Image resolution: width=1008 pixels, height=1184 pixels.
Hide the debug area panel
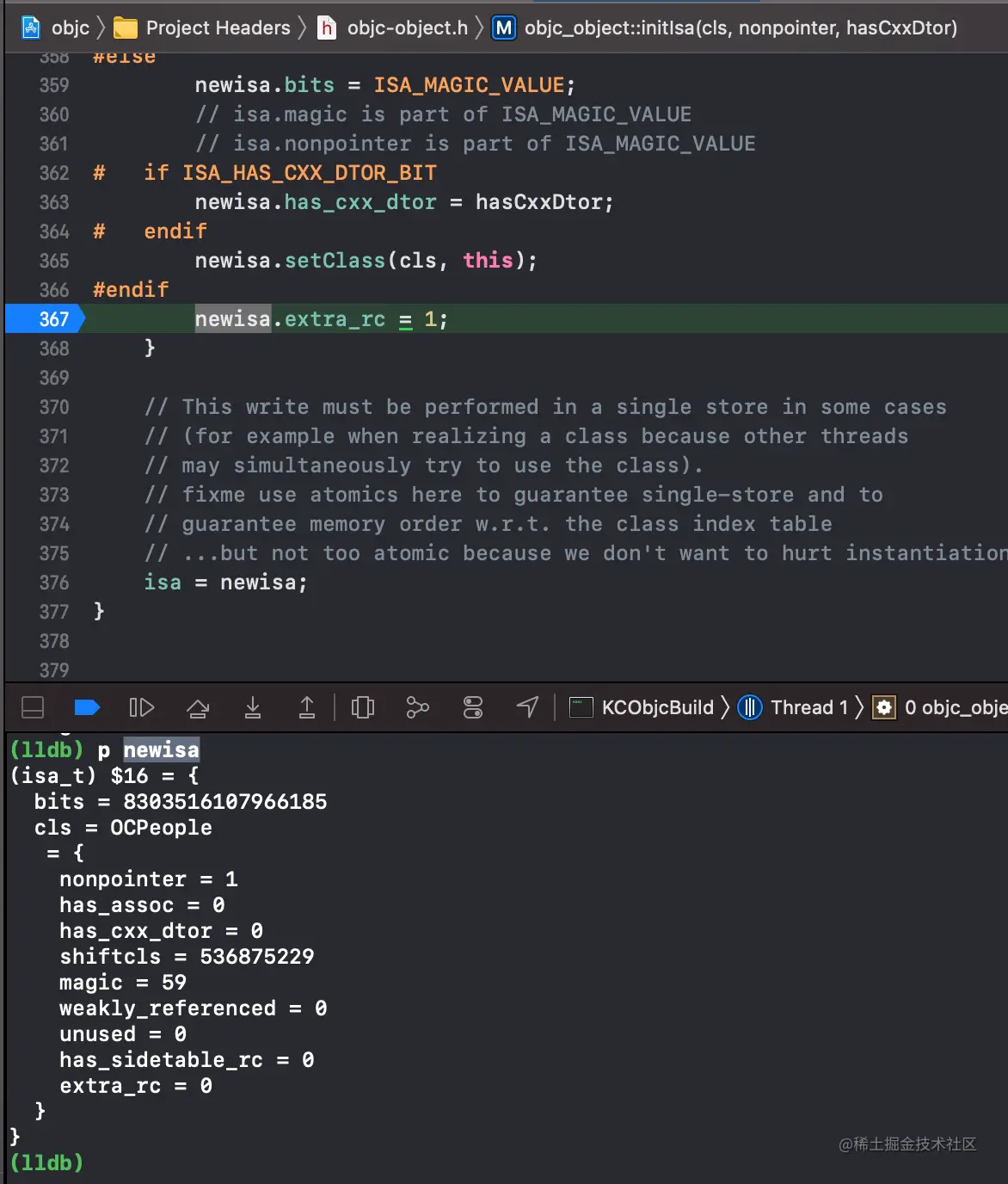click(x=33, y=707)
